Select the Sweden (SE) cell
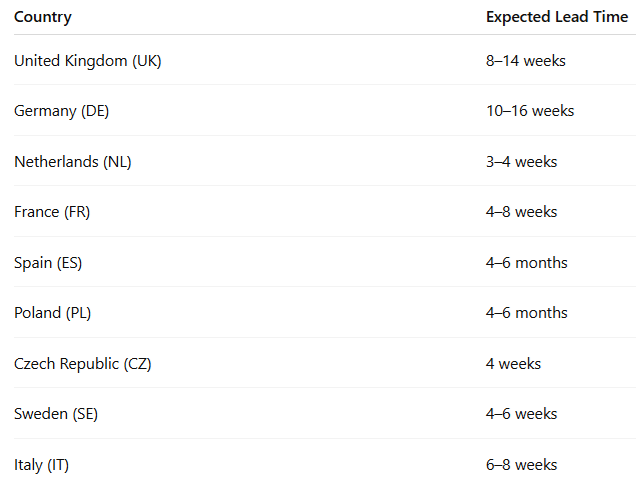 [56, 414]
